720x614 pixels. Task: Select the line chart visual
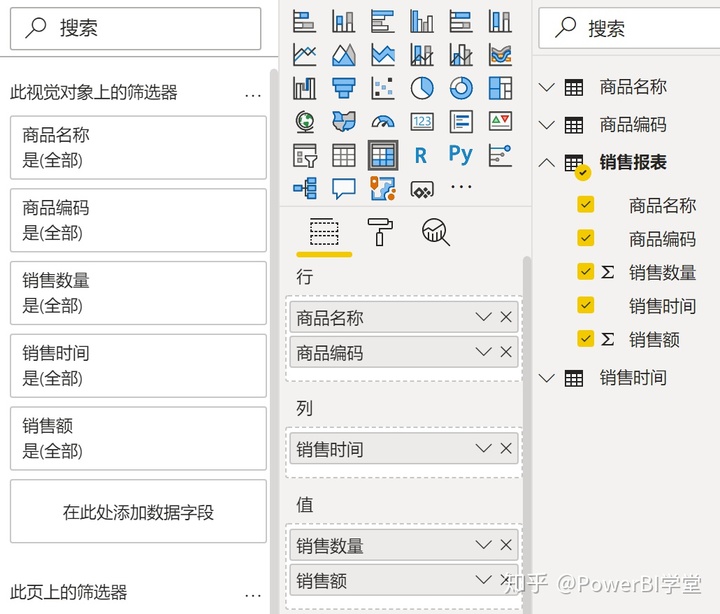pyautogui.click(x=304, y=55)
